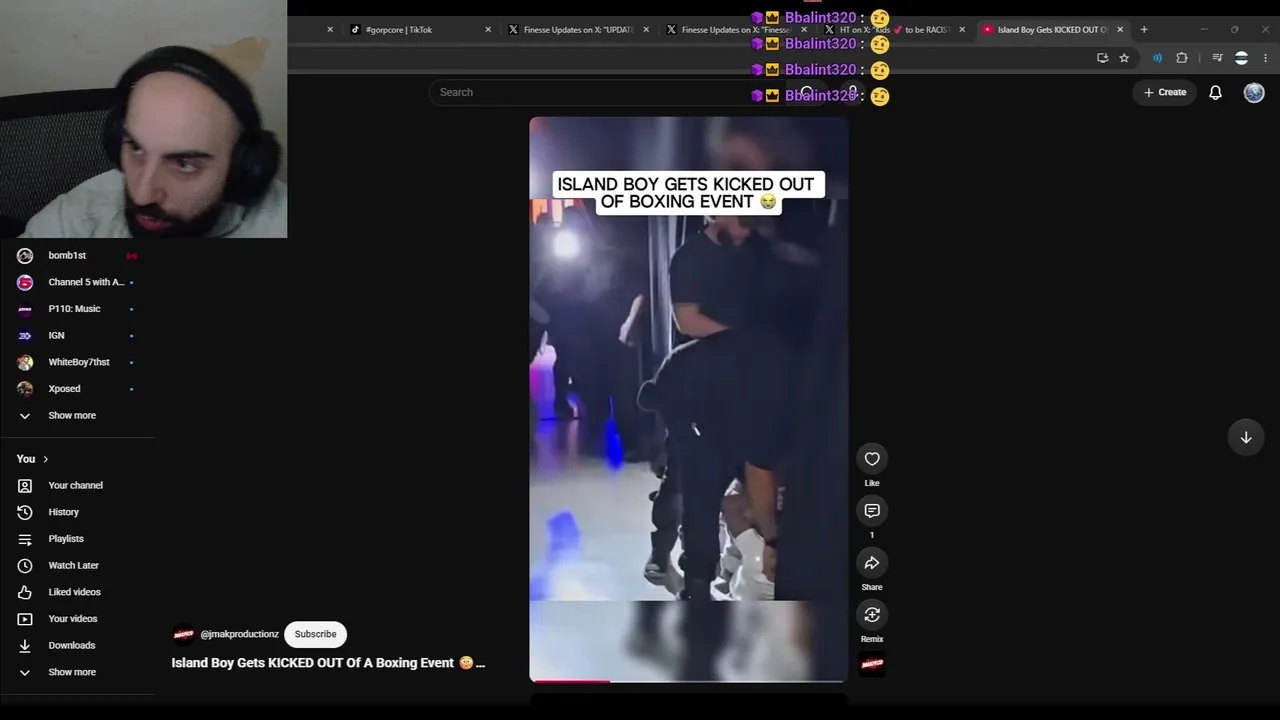Open the browser three-dot menu
The image size is (1280, 720).
pos(1266,58)
